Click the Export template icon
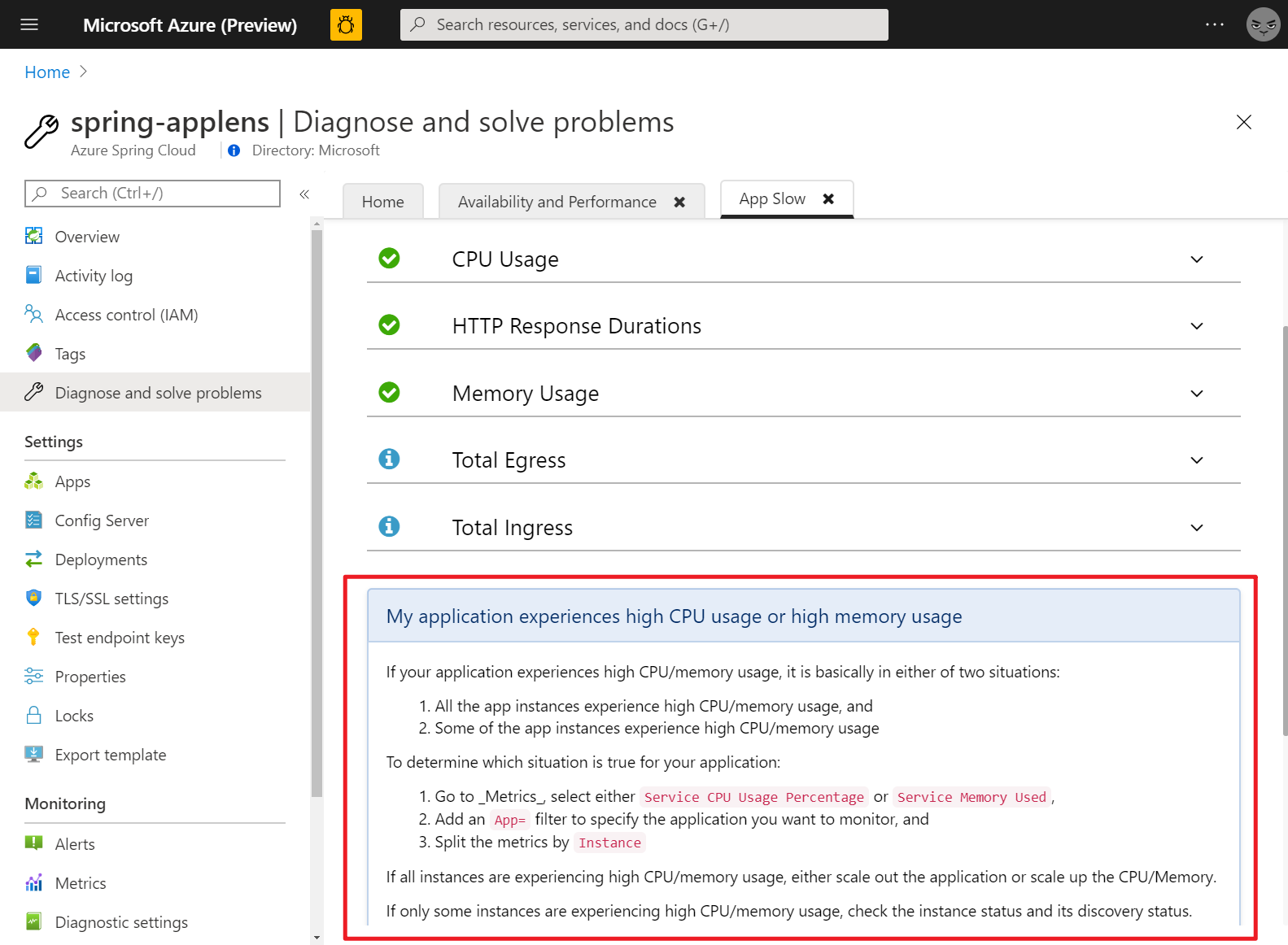Image resolution: width=1288 pixels, height=945 pixels. click(33, 754)
